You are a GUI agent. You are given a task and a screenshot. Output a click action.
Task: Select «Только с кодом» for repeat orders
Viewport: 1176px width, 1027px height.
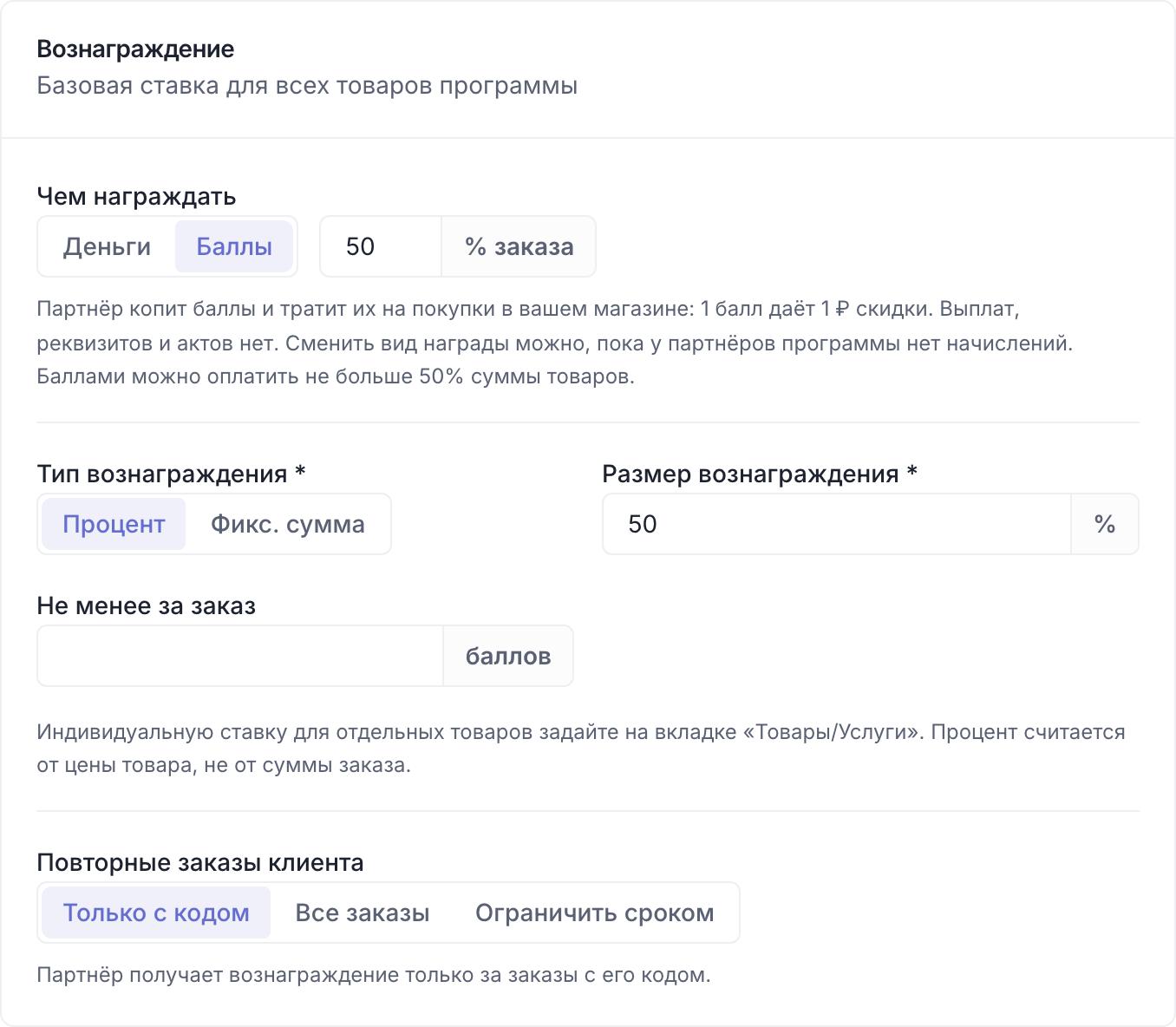(156, 913)
